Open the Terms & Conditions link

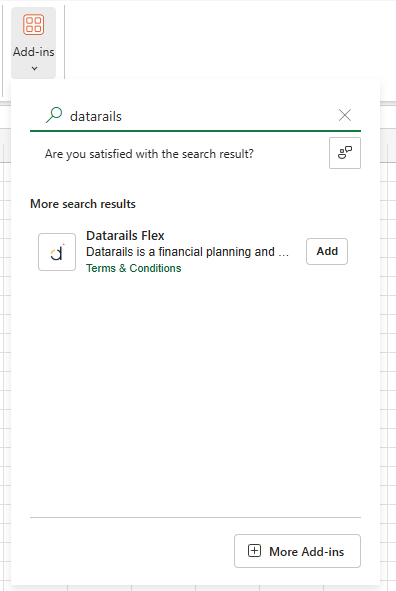[133, 268]
